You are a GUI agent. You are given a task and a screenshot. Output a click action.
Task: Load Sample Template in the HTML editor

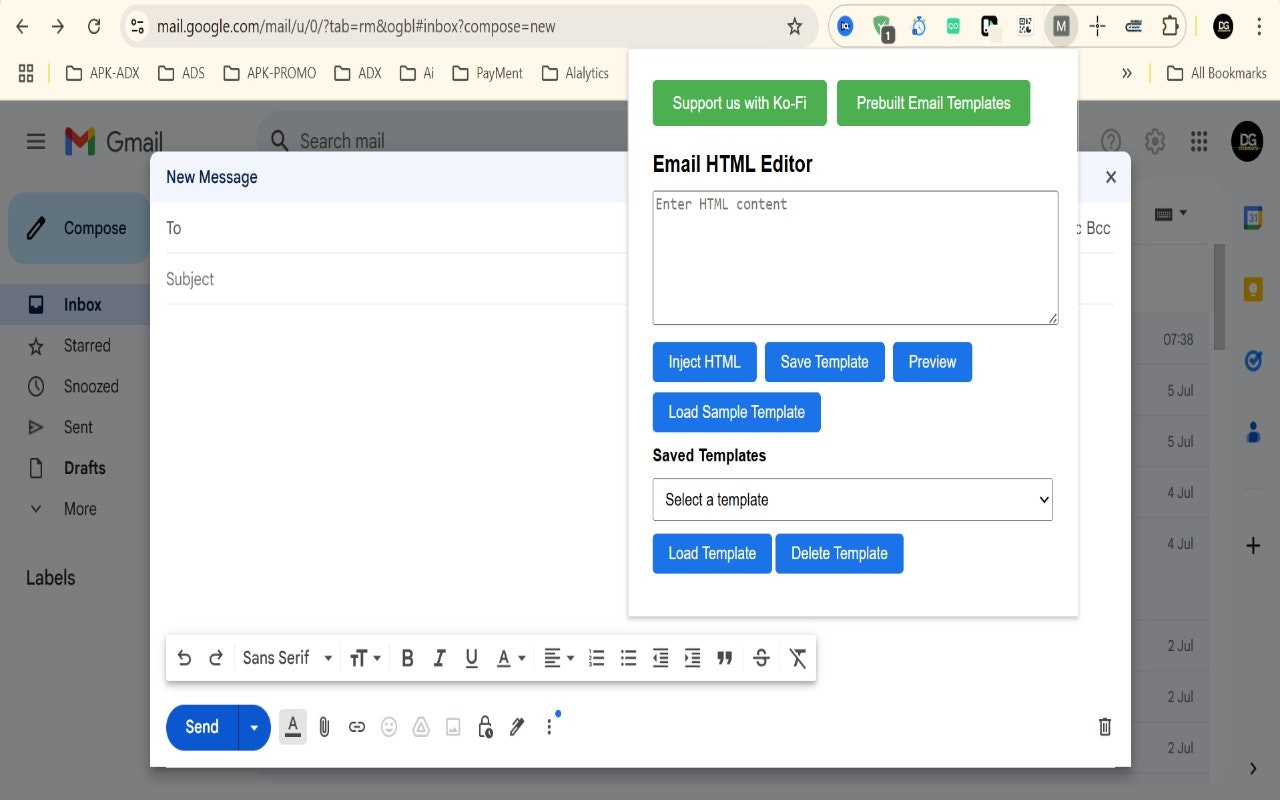[x=736, y=412]
